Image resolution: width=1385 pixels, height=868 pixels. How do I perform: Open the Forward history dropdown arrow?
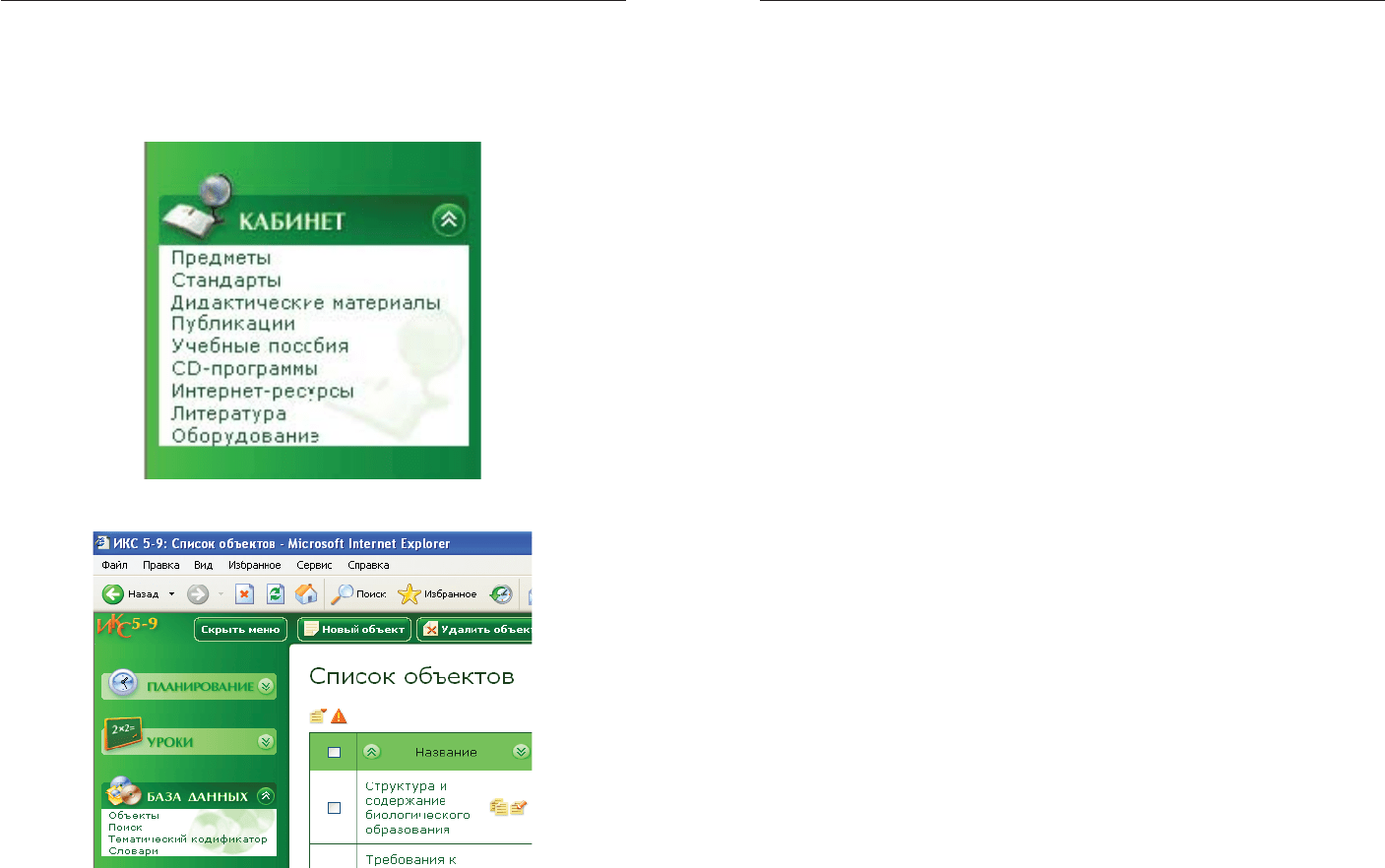pyautogui.click(x=220, y=593)
